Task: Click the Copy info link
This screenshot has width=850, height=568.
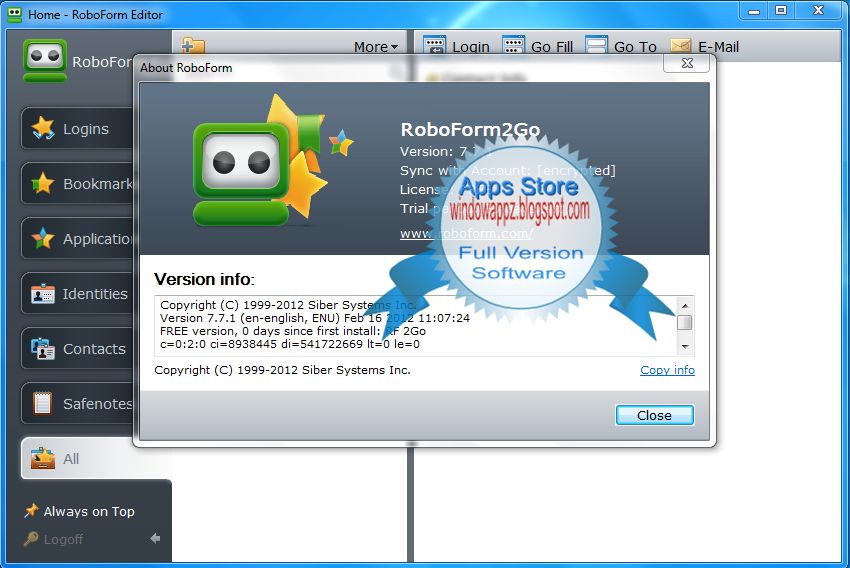Action: coord(667,370)
